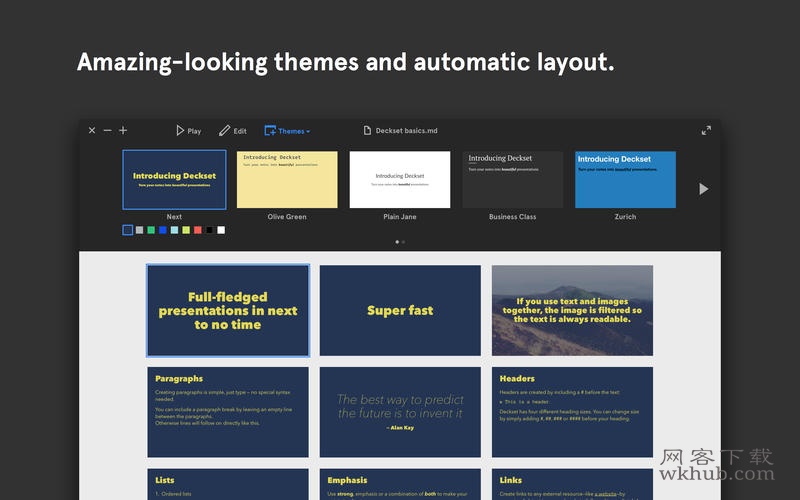Click the first theme page indicator dot
800x500 pixels.
397,242
